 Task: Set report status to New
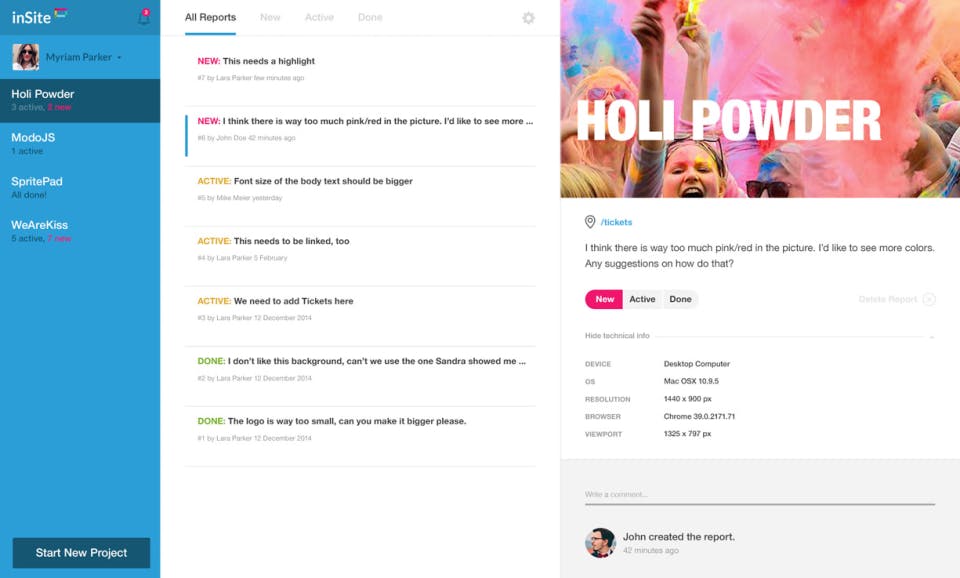tap(604, 299)
